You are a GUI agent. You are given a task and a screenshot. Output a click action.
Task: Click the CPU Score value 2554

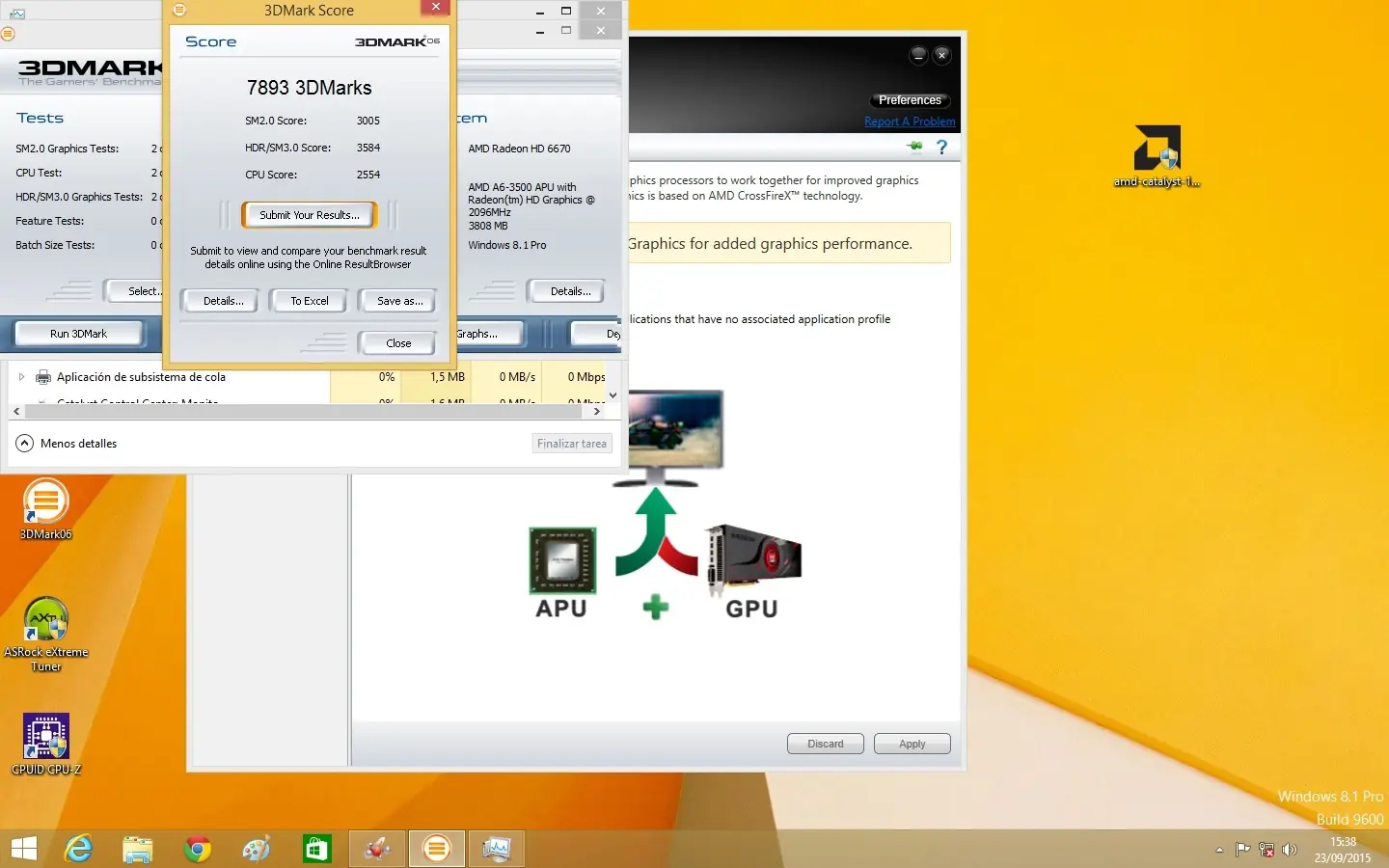(x=368, y=175)
